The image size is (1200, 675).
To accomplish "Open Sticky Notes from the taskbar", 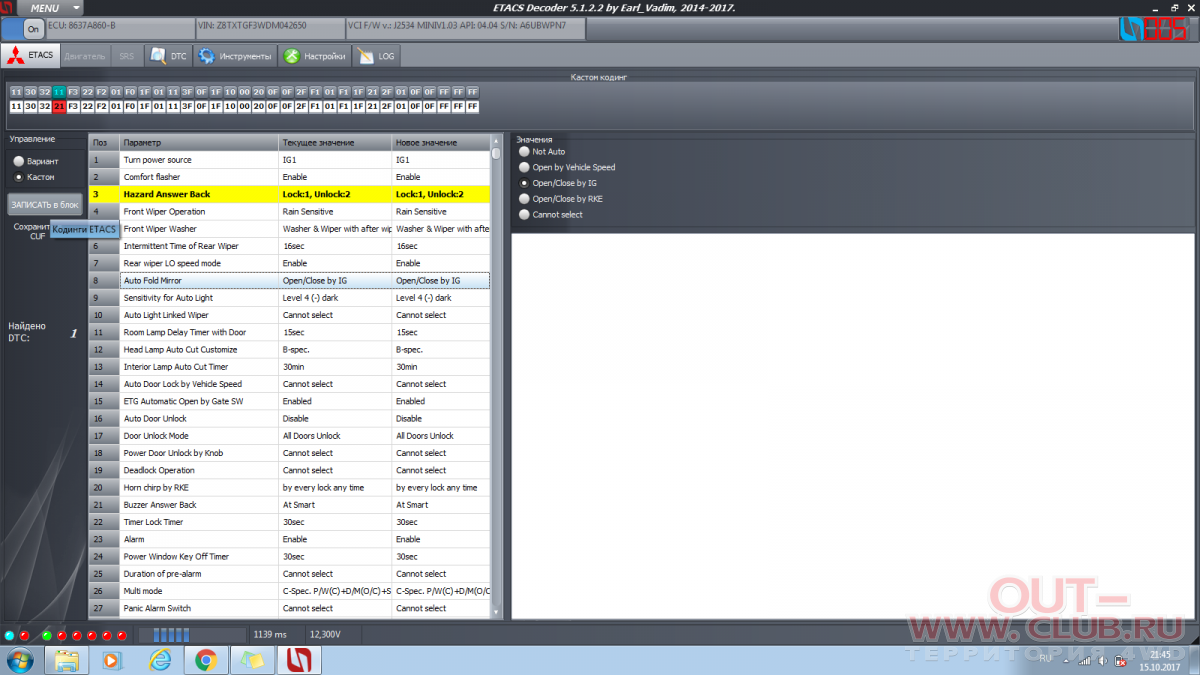I will click(252, 660).
